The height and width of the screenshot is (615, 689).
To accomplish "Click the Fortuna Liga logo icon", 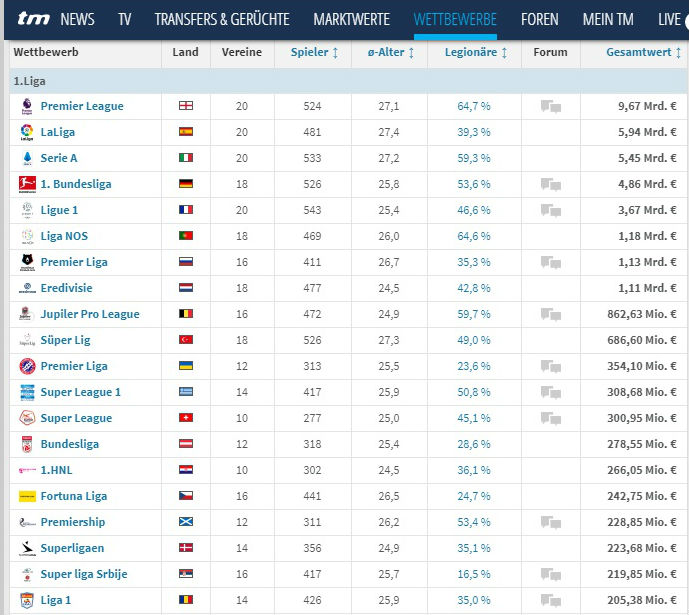I will click(x=27, y=496).
